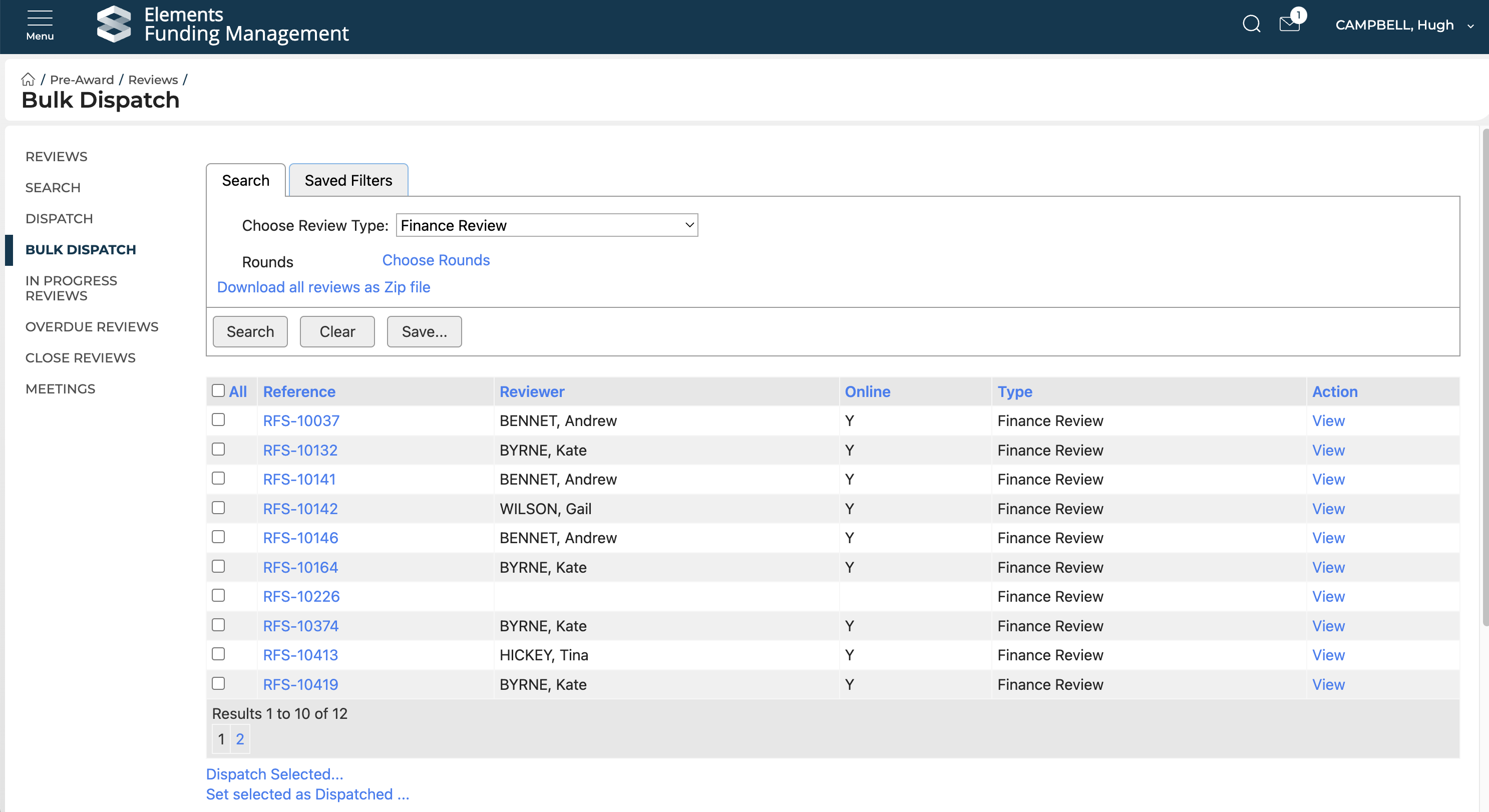Open the search magnifier icon
This screenshot has height=812, width=1489.
tap(1251, 24)
